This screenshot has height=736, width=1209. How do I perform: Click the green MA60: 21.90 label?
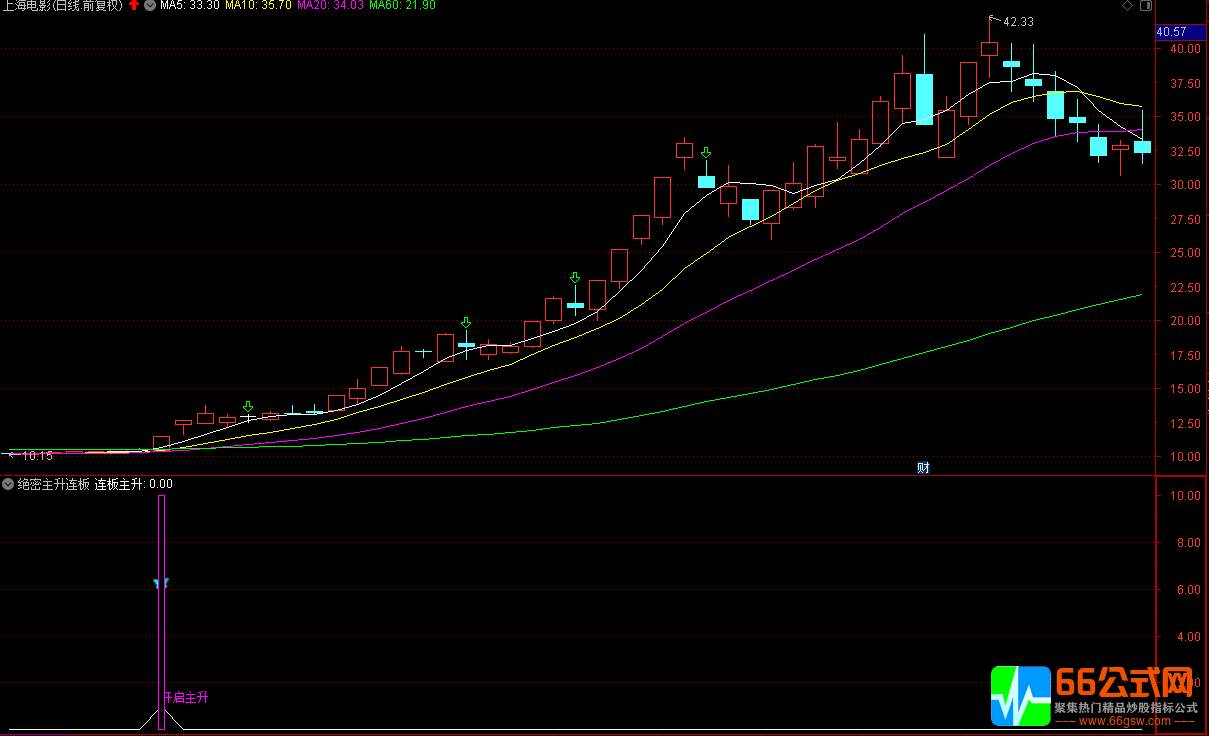coord(403,6)
